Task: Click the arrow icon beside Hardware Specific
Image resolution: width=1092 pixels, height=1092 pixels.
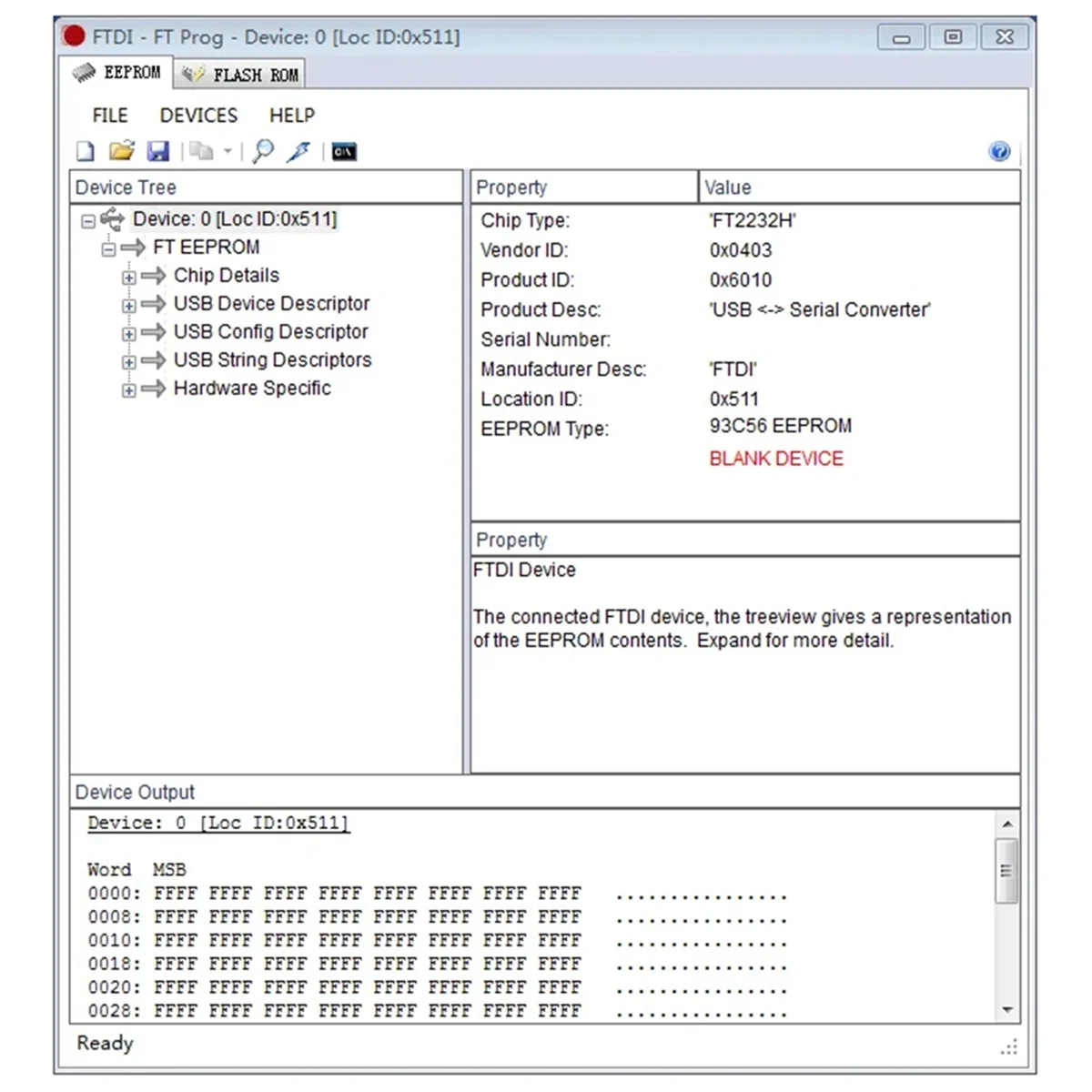Action: [154, 389]
